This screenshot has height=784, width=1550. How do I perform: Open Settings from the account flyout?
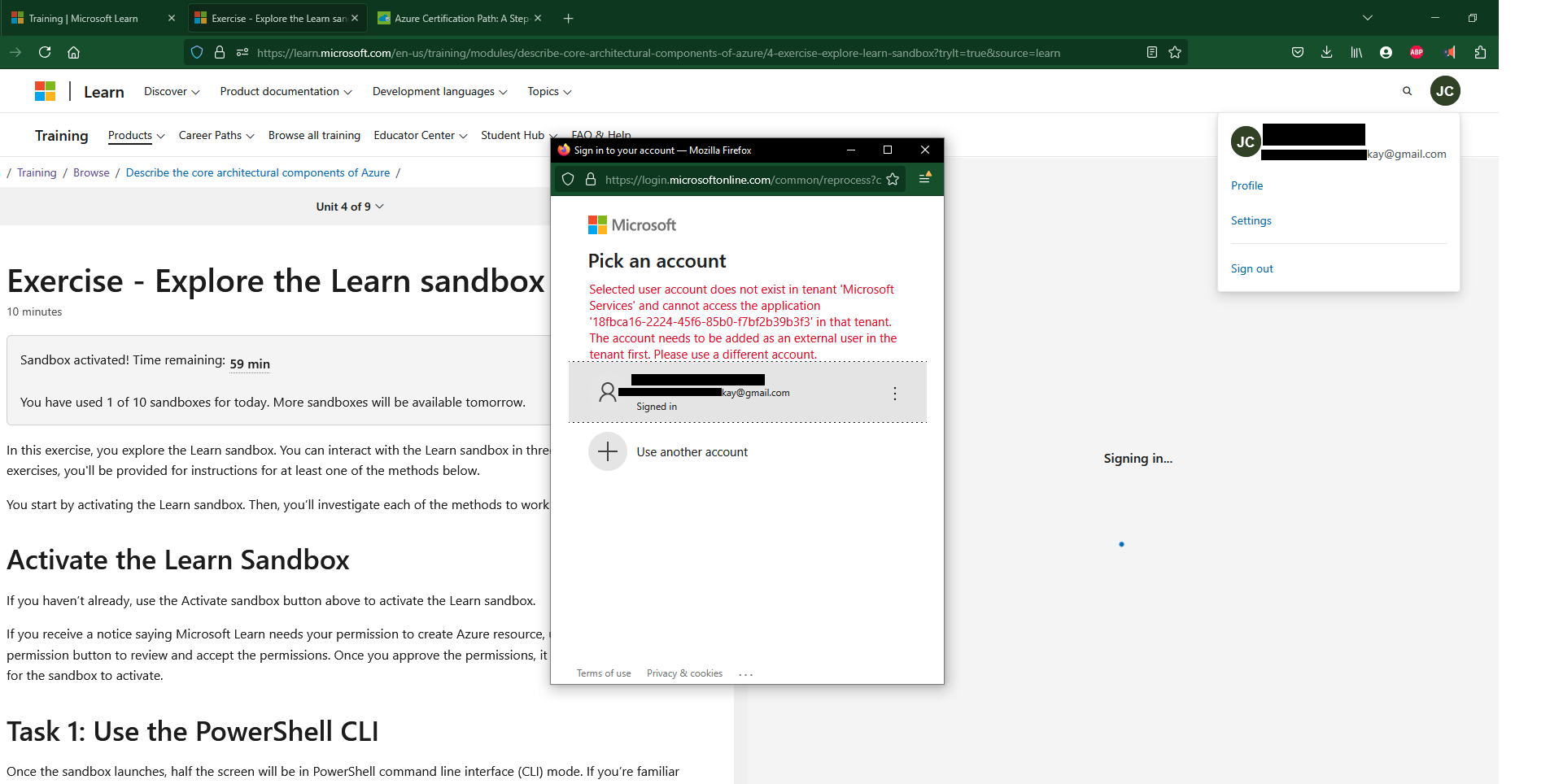coord(1251,220)
